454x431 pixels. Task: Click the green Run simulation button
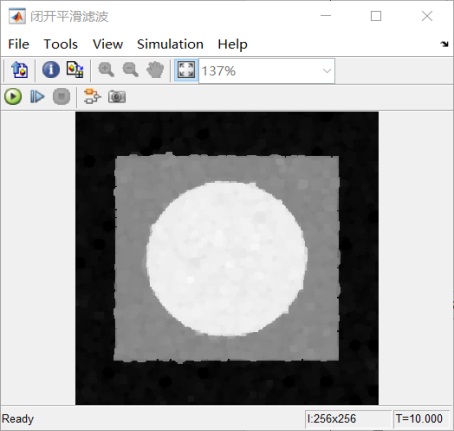(13, 97)
